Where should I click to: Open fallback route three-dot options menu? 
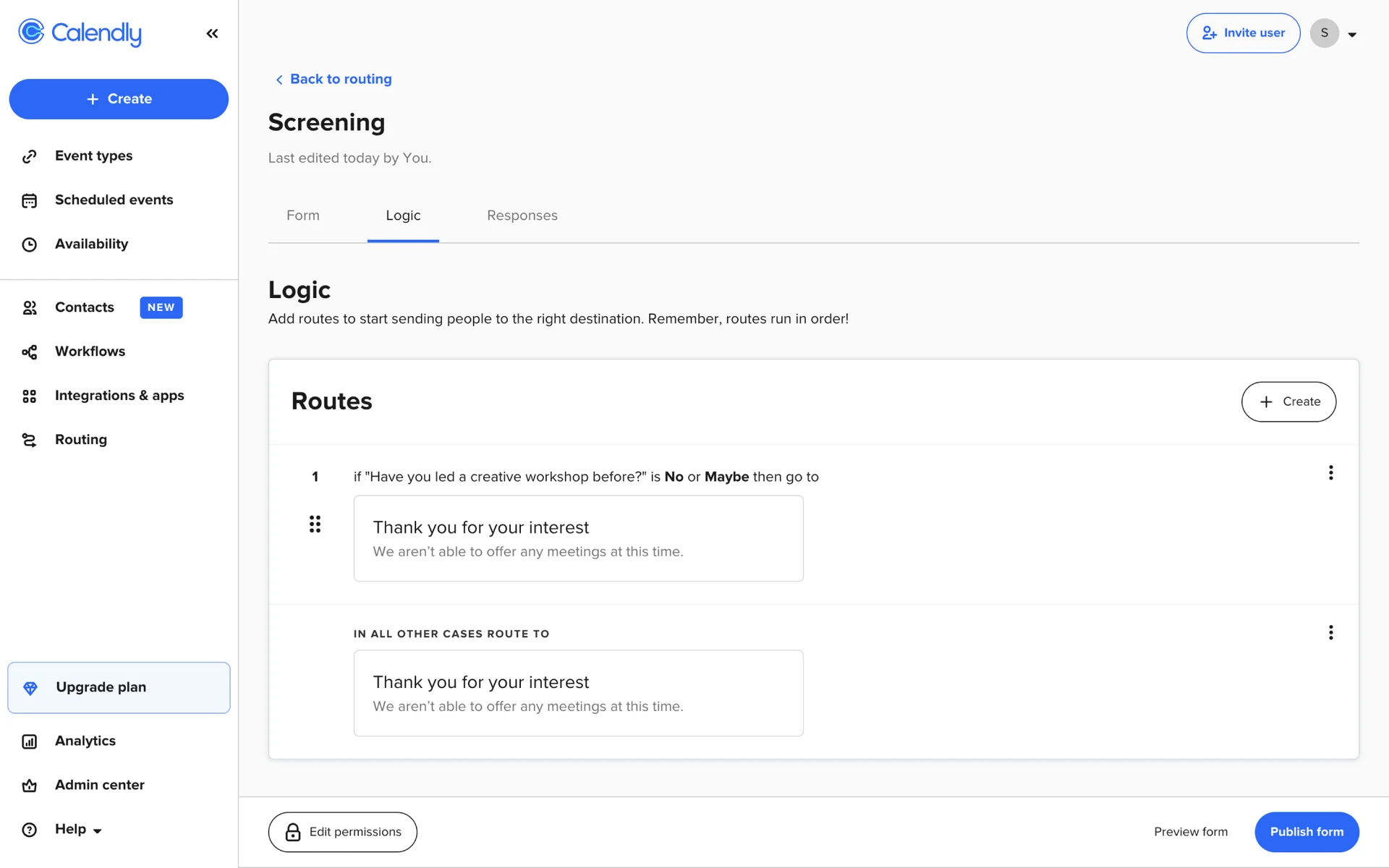1330,633
